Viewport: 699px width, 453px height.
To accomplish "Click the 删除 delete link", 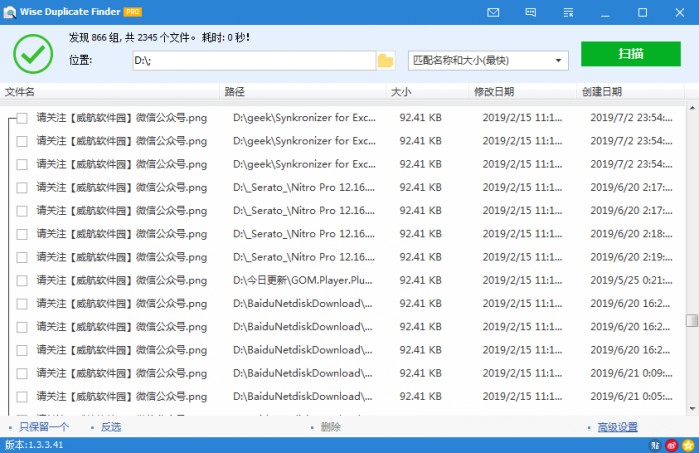I will tap(331, 427).
